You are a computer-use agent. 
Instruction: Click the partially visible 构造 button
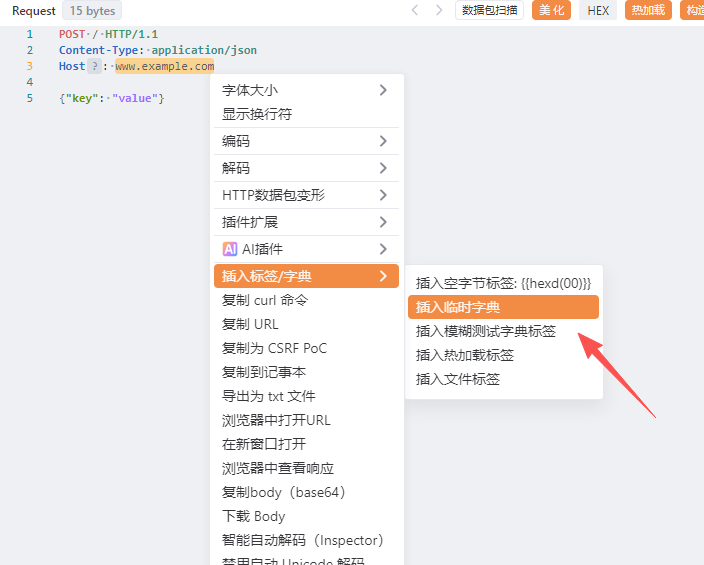[692, 10]
